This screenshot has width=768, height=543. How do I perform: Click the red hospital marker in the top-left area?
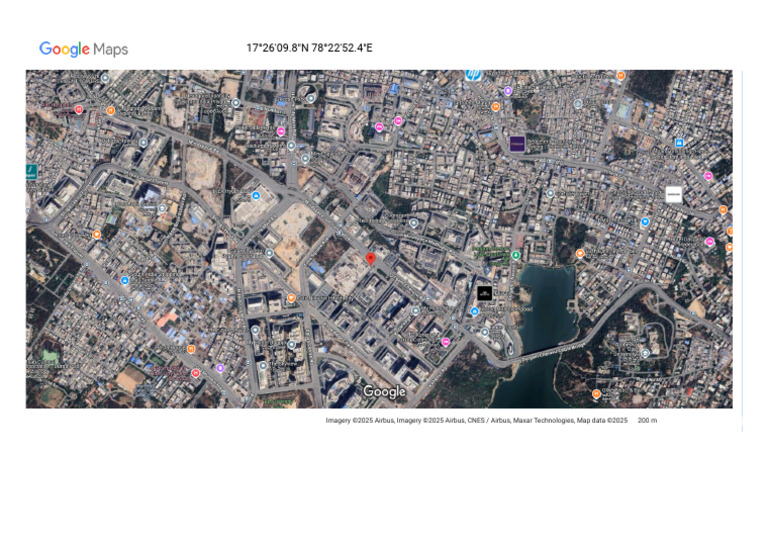coord(79,109)
